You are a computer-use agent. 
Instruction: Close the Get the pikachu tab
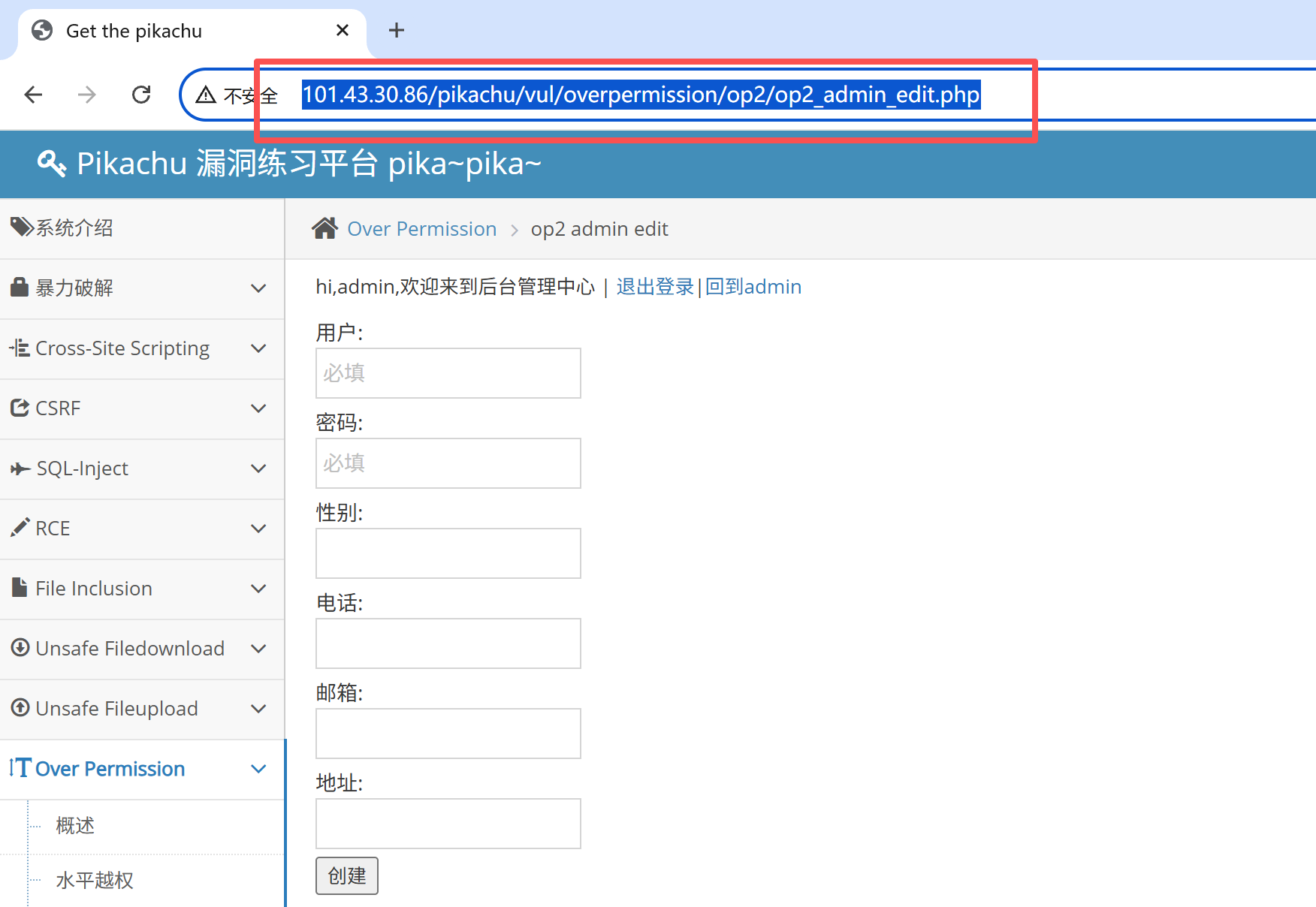343,30
